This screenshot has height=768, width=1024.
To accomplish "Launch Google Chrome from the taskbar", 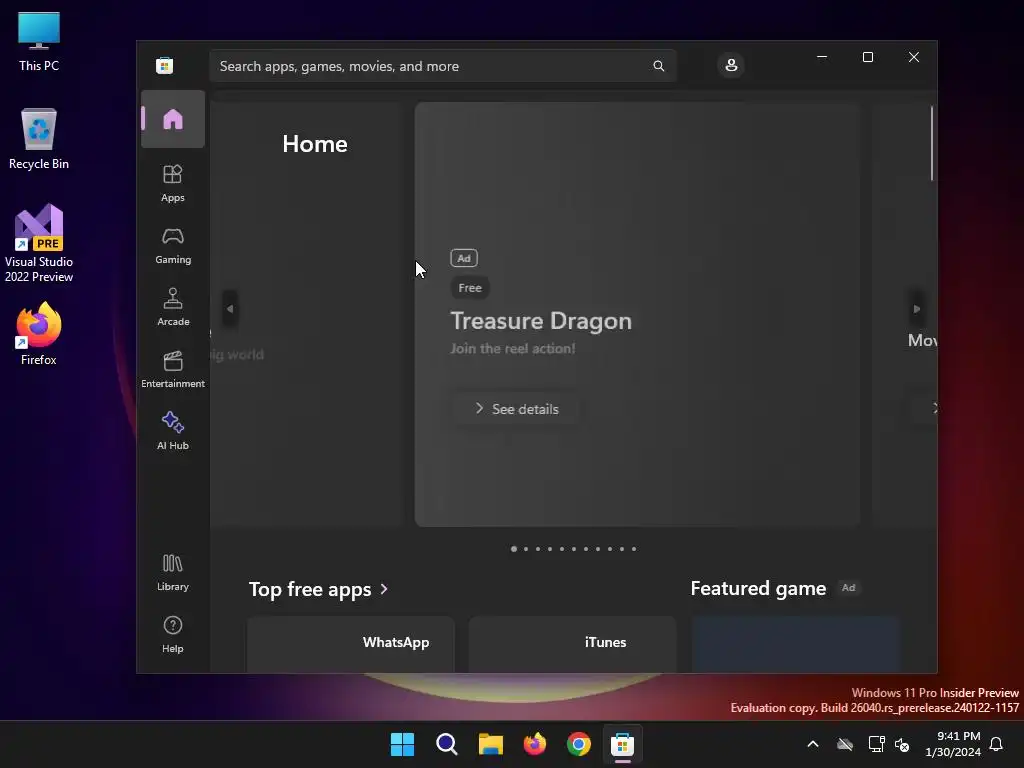I will [x=579, y=744].
